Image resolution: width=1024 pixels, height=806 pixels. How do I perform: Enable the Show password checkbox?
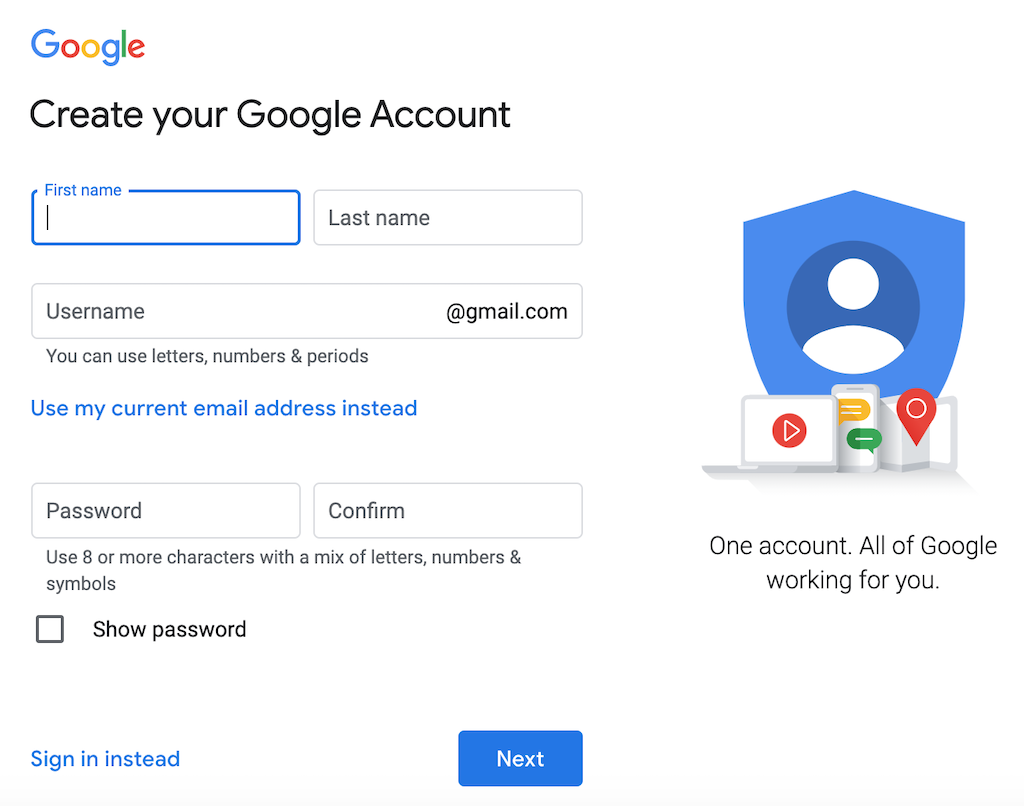click(x=50, y=629)
